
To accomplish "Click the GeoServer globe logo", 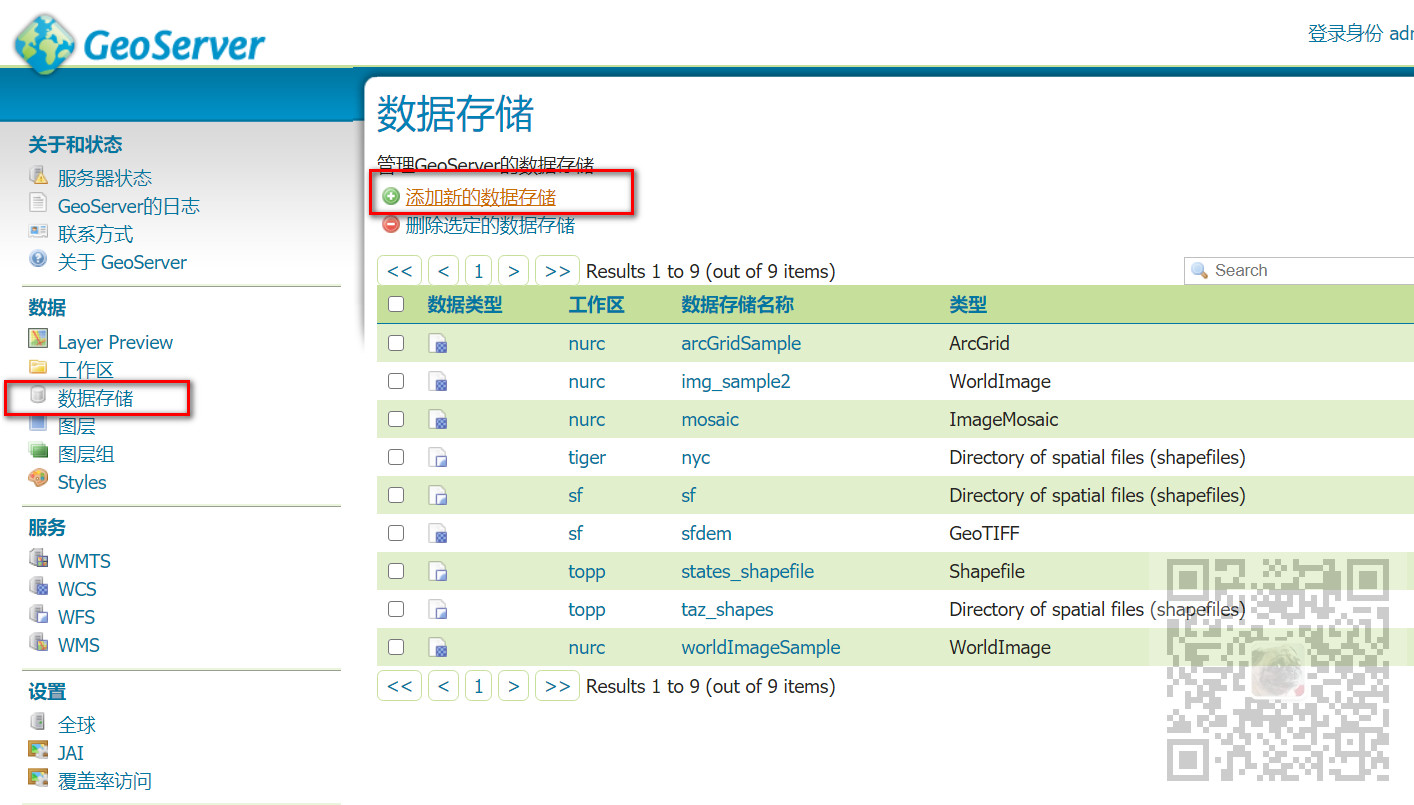I will pos(44,44).
